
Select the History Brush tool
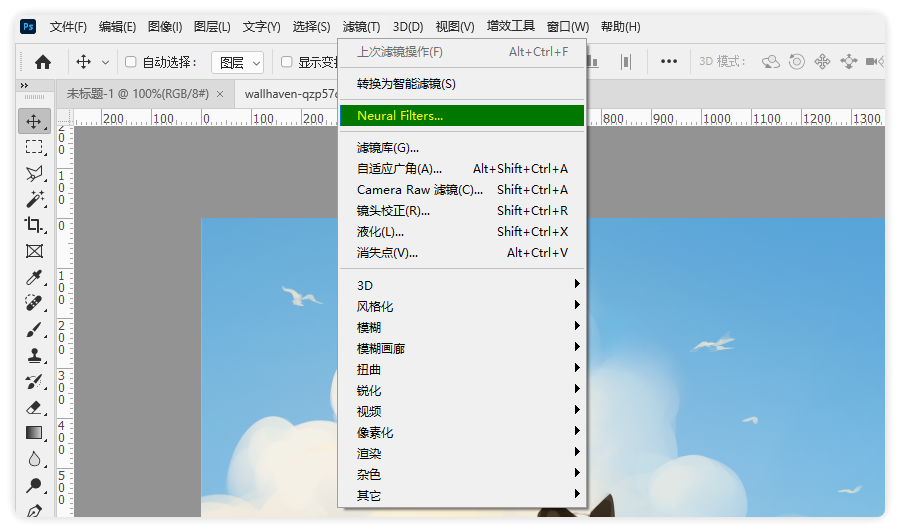click(34, 381)
